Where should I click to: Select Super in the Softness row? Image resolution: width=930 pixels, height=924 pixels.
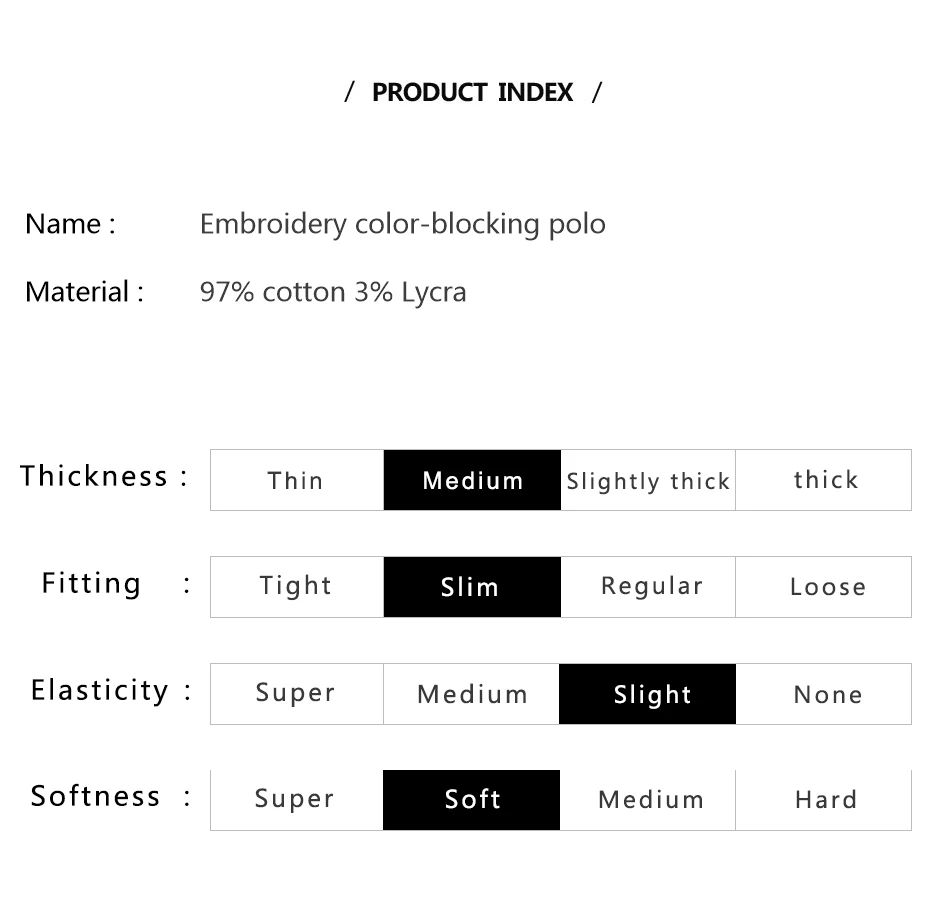point(297,800)
